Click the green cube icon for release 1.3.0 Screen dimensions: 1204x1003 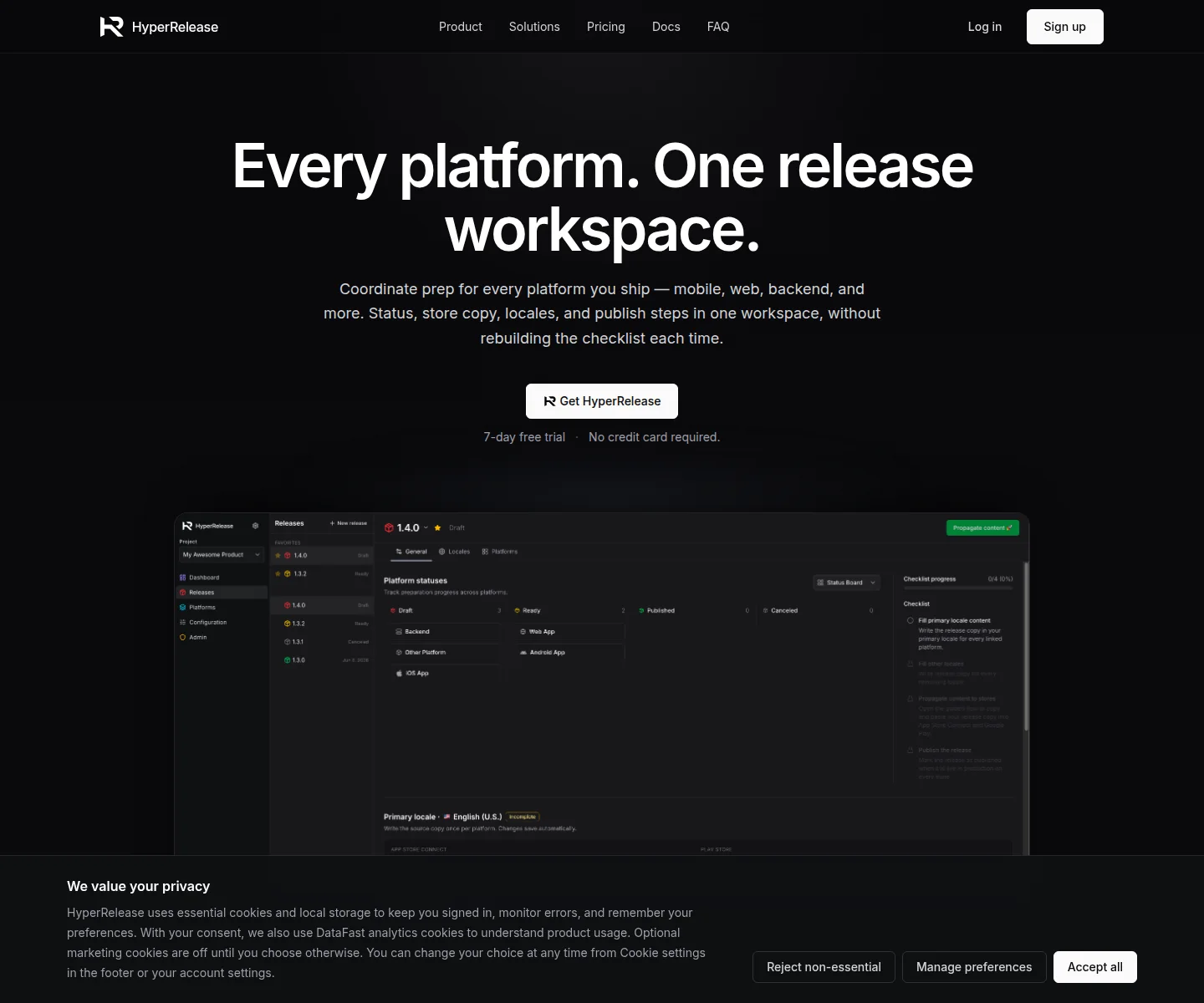pos(287,660)
